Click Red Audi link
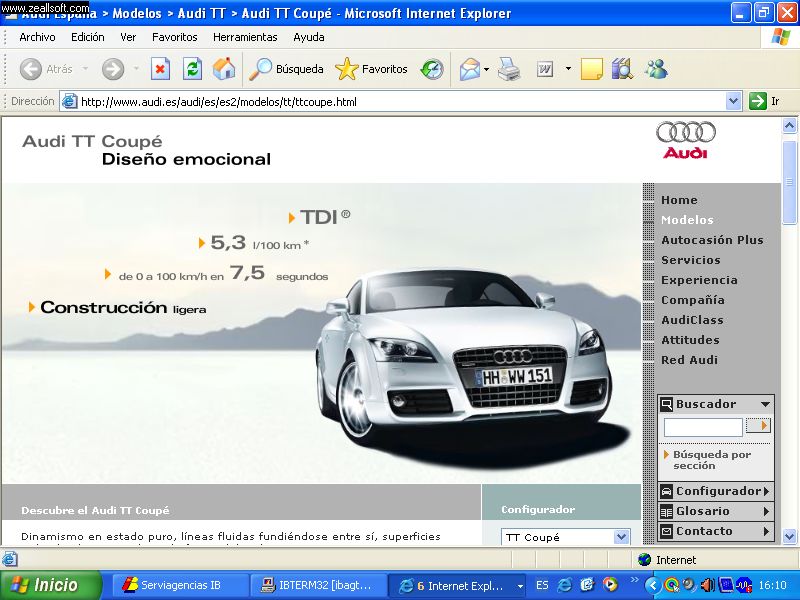 (689, 360)
